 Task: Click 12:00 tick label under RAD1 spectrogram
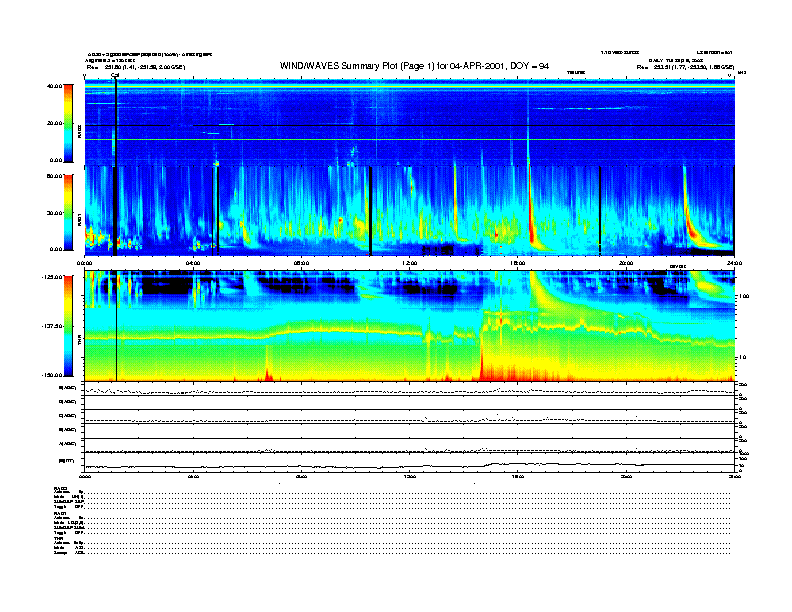point(409,263)
